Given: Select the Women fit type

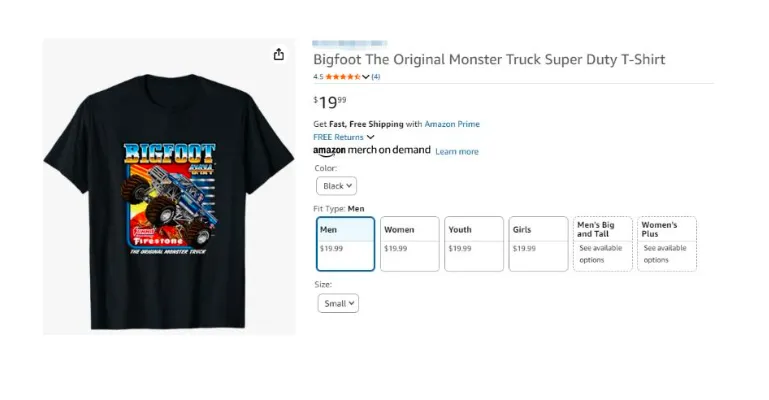Looking at the screenshot, I should tap(410, 244).
